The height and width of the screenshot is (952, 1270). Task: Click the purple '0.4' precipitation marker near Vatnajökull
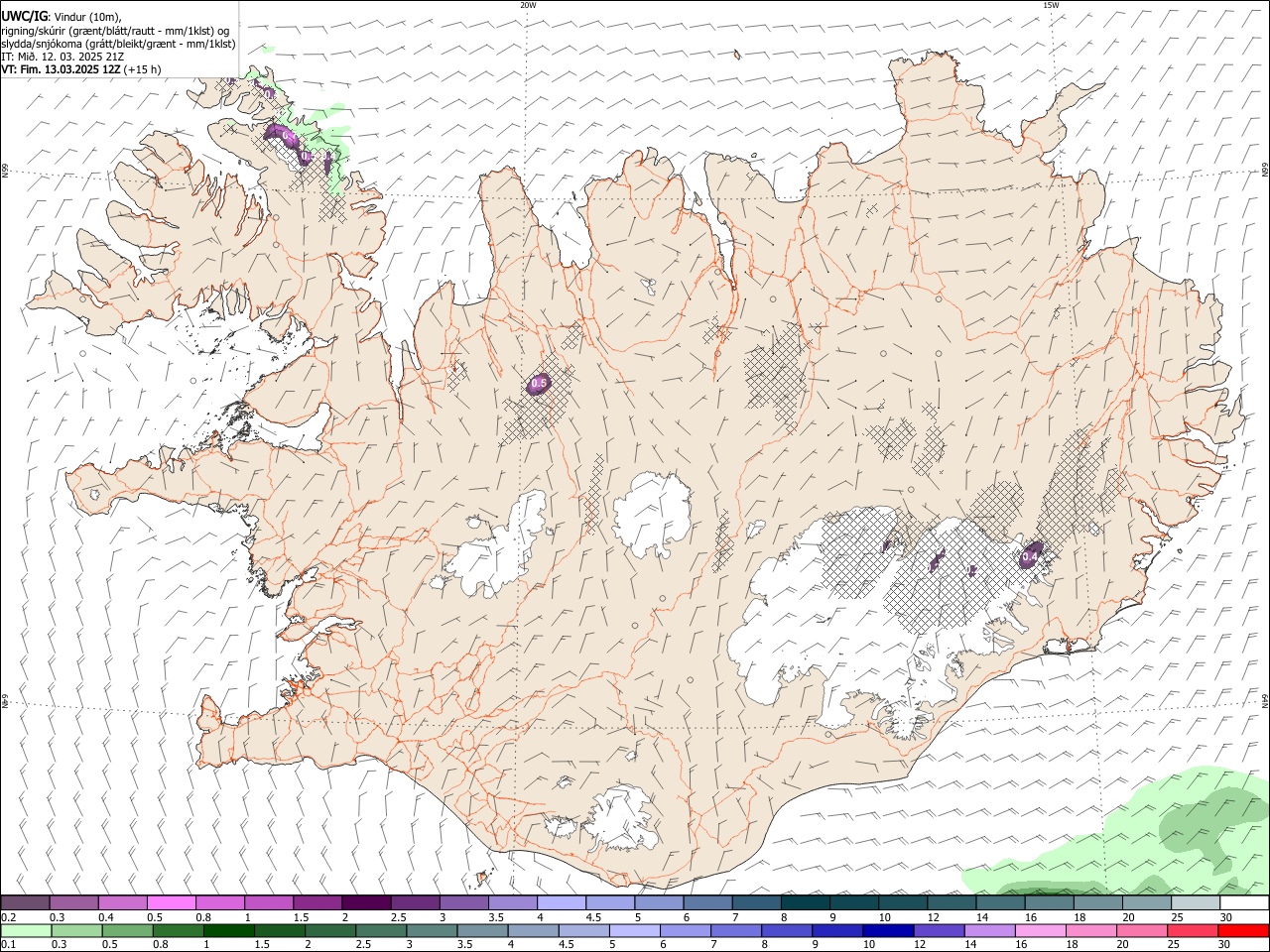coord(1031,556)
